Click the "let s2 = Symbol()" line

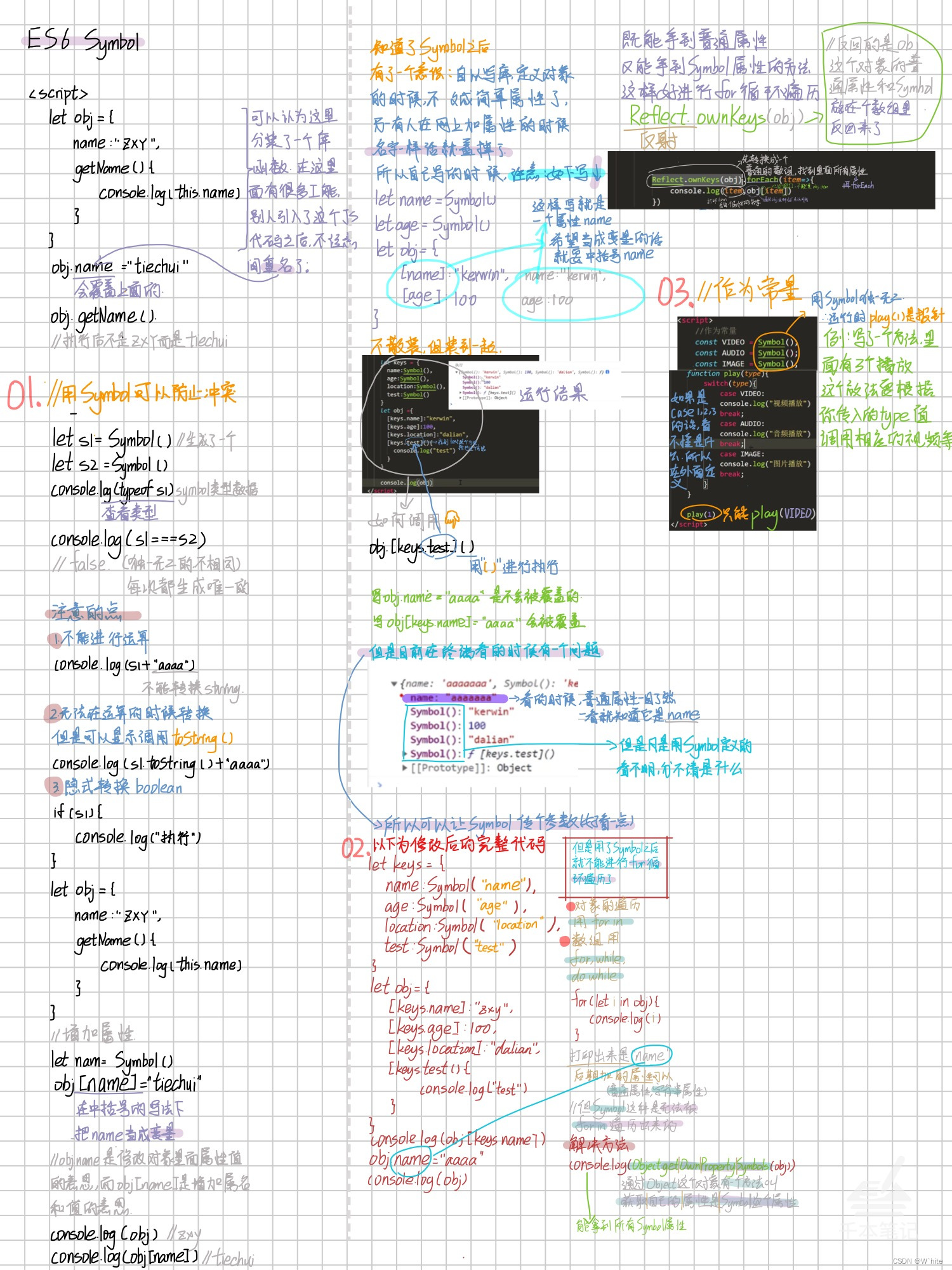coord(110,464)
